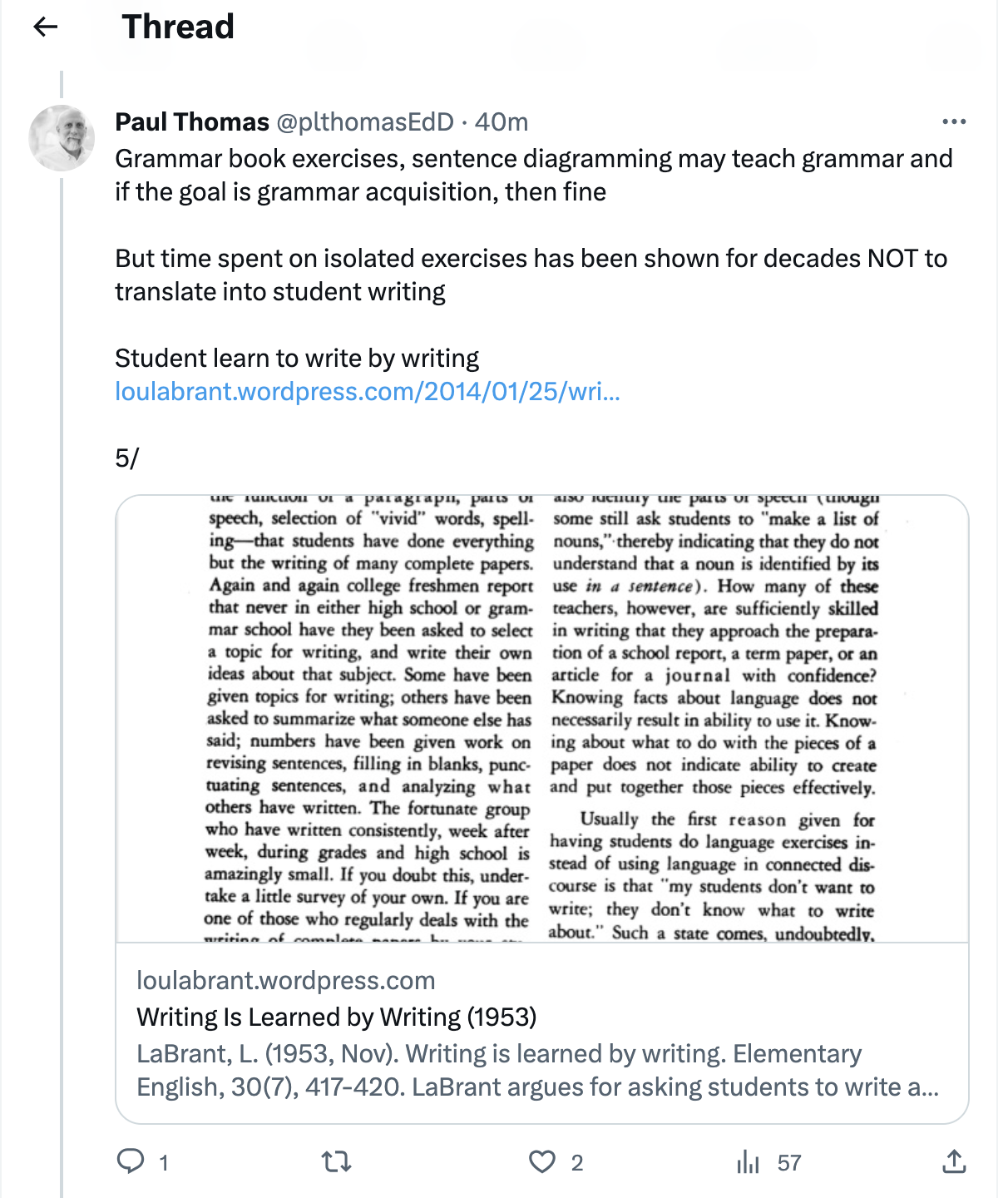This screenshot has height=1198, width=1008.
Task: Click the 57 views count
Action: (x=789, y=1162)
